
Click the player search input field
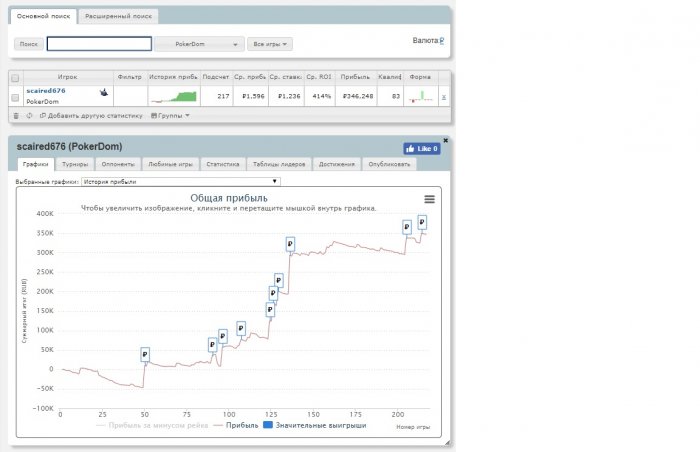point(99,44)
